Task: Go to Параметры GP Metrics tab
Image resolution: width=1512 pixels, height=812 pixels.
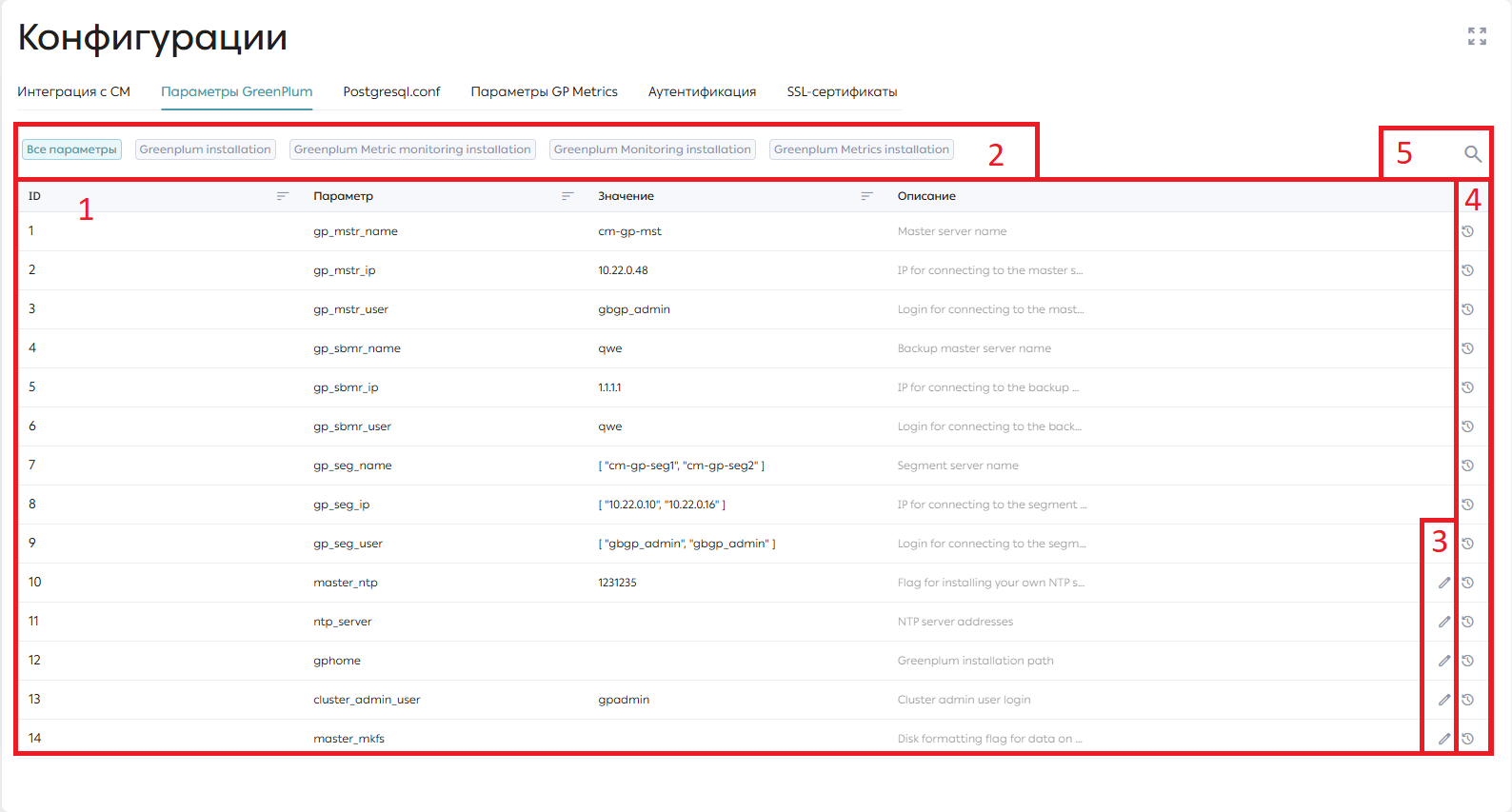Action: click(x=545, y=92)
